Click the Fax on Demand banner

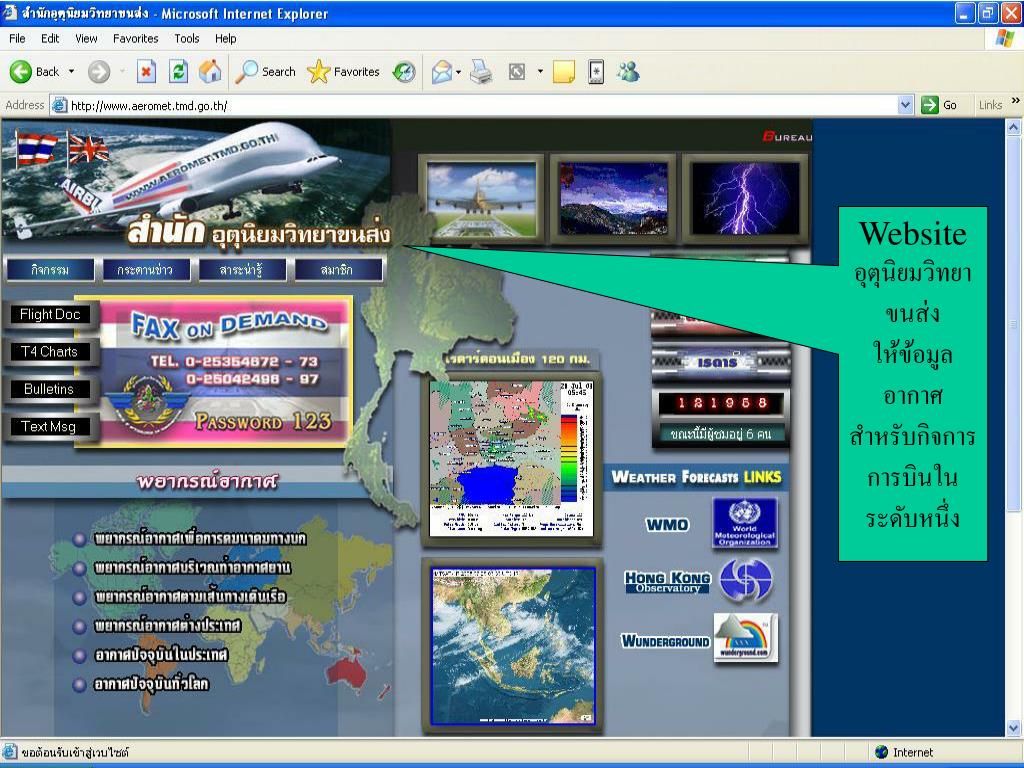pos(221,372)
